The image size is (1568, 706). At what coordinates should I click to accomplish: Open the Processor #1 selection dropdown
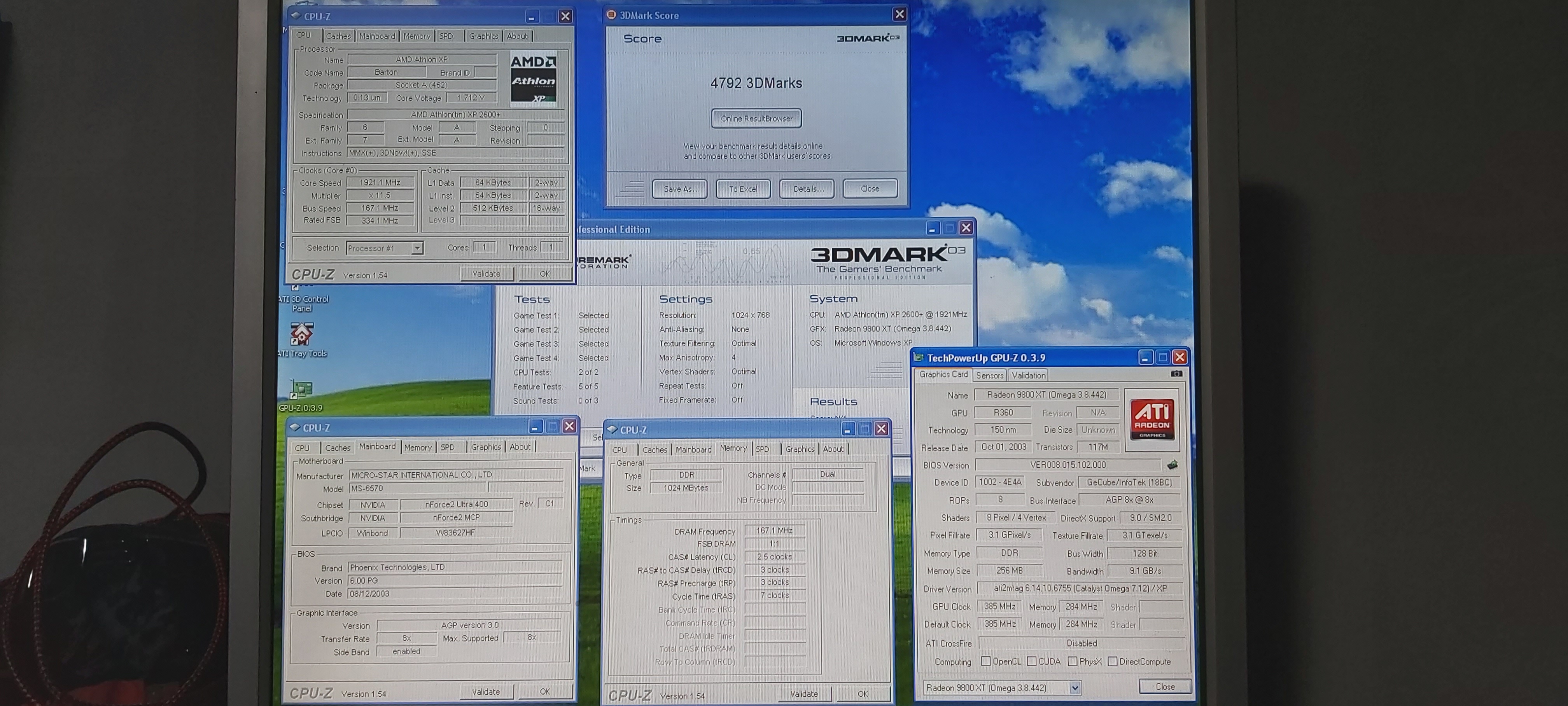tap(417, 248)
